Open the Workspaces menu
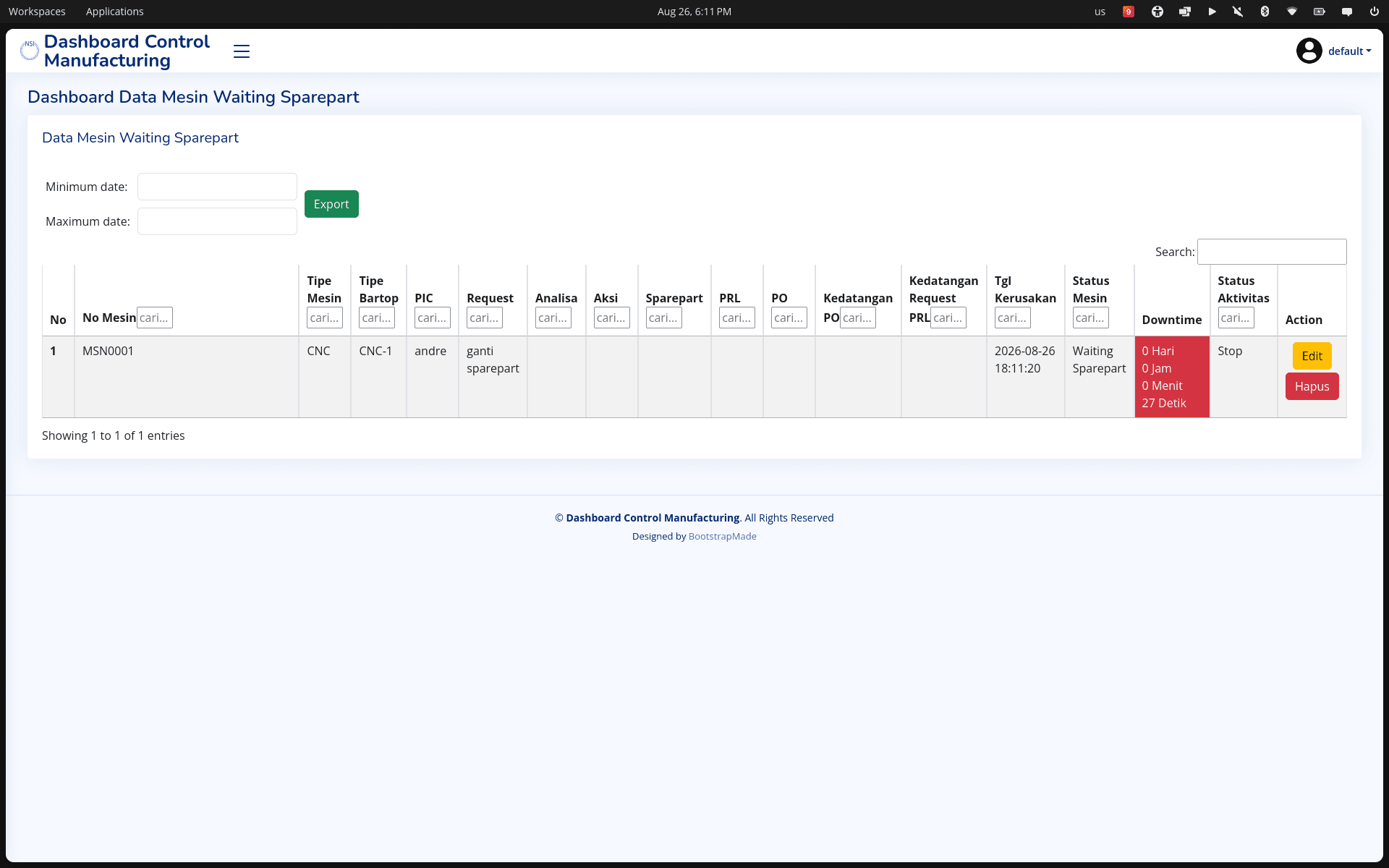Screen dimensions: 1389x868 click(37, 12)
